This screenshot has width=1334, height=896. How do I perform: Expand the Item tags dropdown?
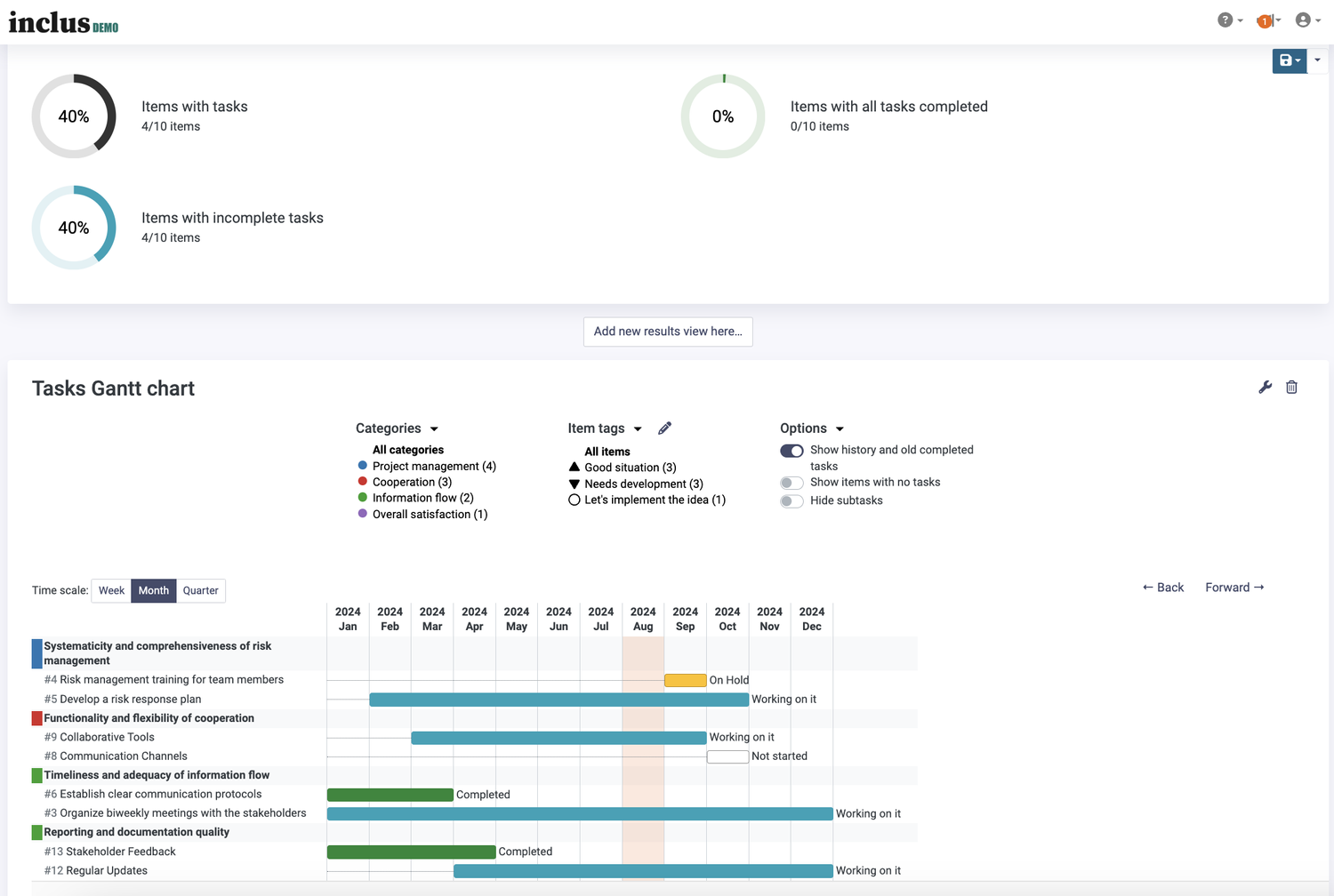(605, 428)
